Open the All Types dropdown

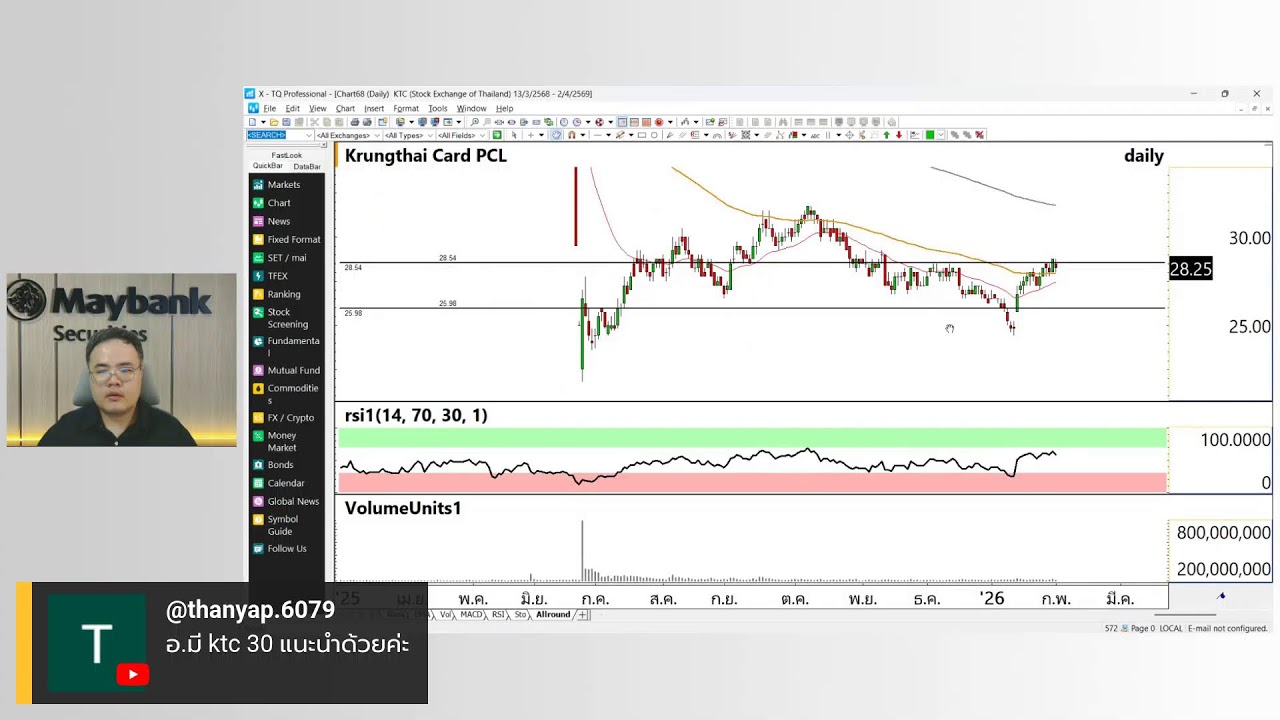409,135
